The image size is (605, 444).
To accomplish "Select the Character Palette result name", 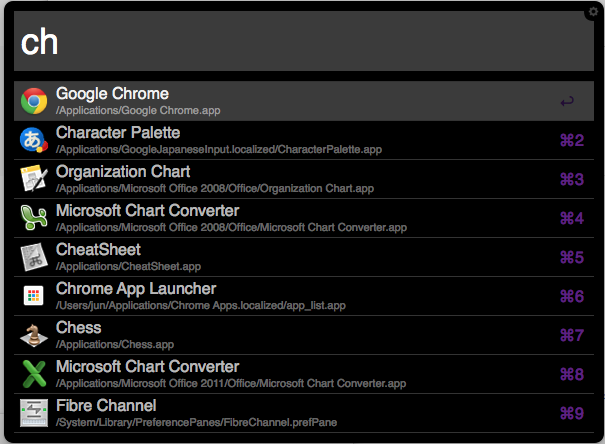I will click(x=118, y=133).
